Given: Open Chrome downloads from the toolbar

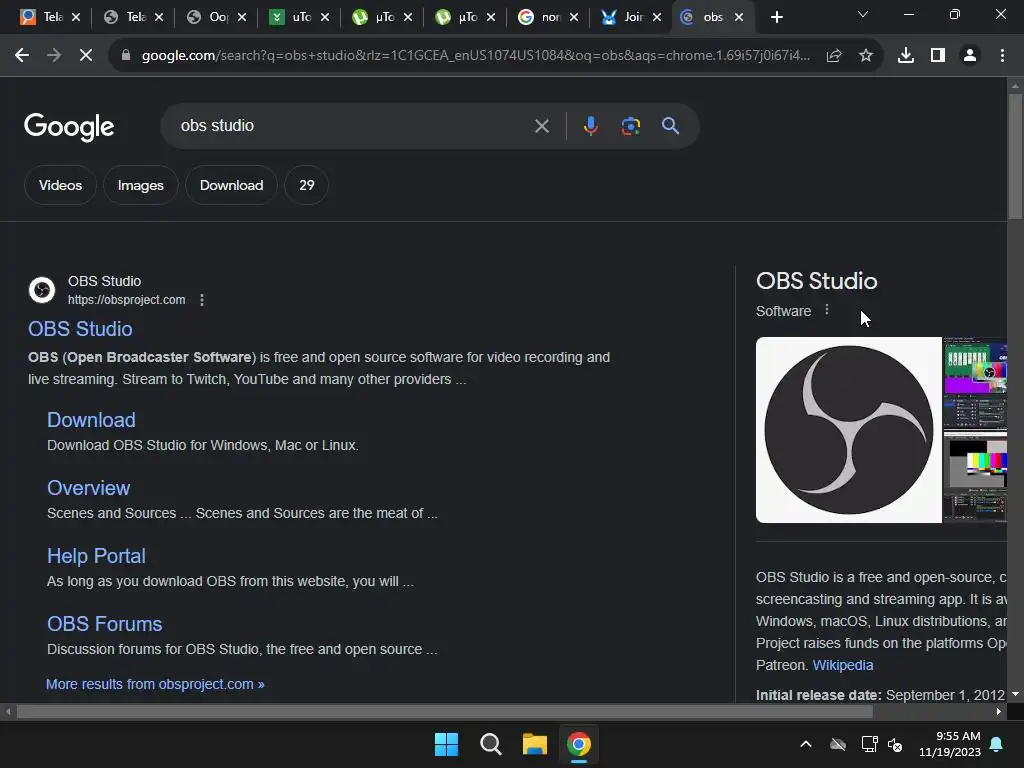Looking at the screenshot, I should pos(906,56).
